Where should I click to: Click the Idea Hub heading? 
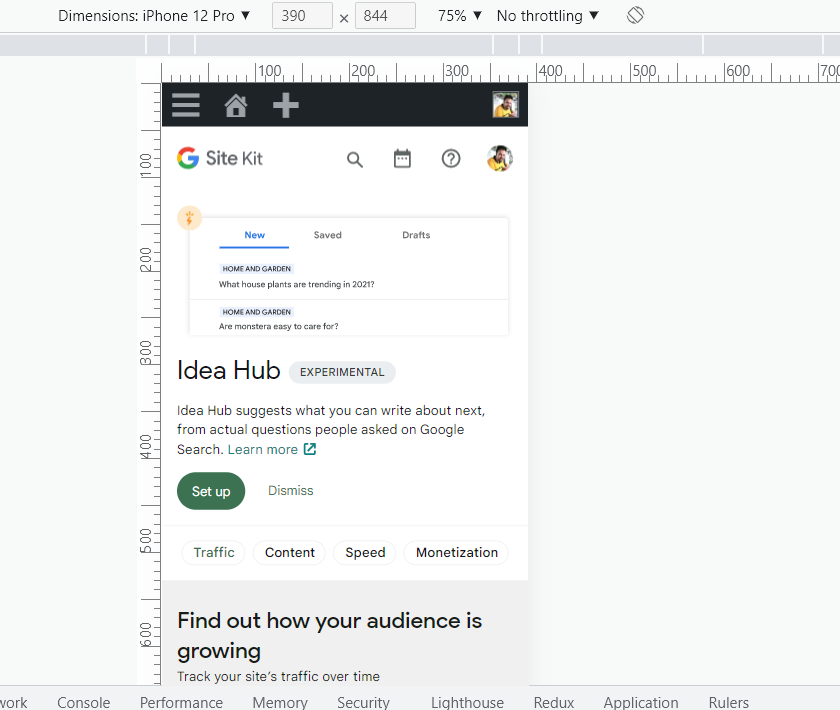228,370
